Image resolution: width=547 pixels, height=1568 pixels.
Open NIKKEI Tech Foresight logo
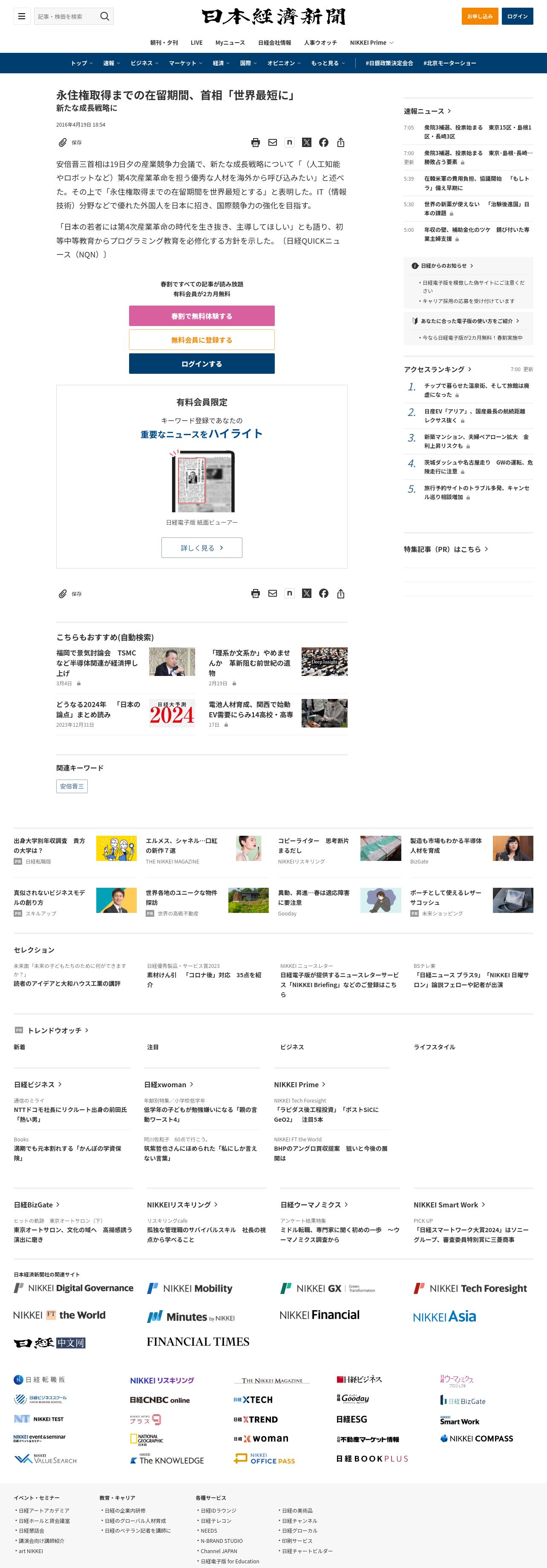pos(470,1288)
